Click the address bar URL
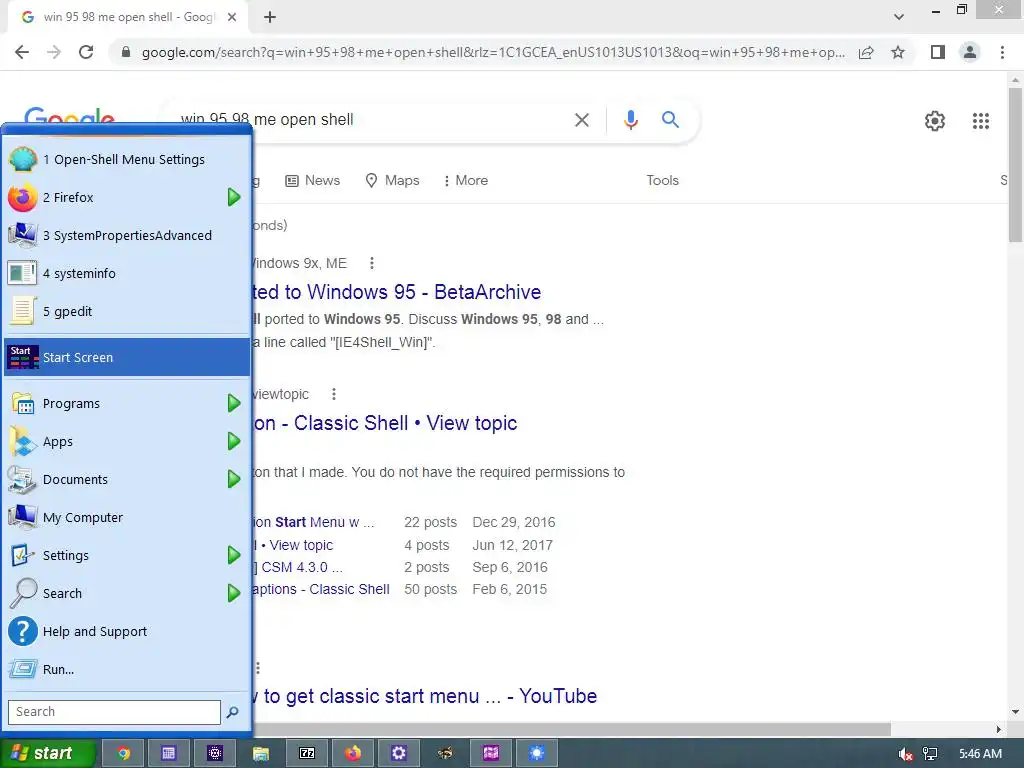The height and width of the screenshot is (768, 1024). tap(493, 52)
